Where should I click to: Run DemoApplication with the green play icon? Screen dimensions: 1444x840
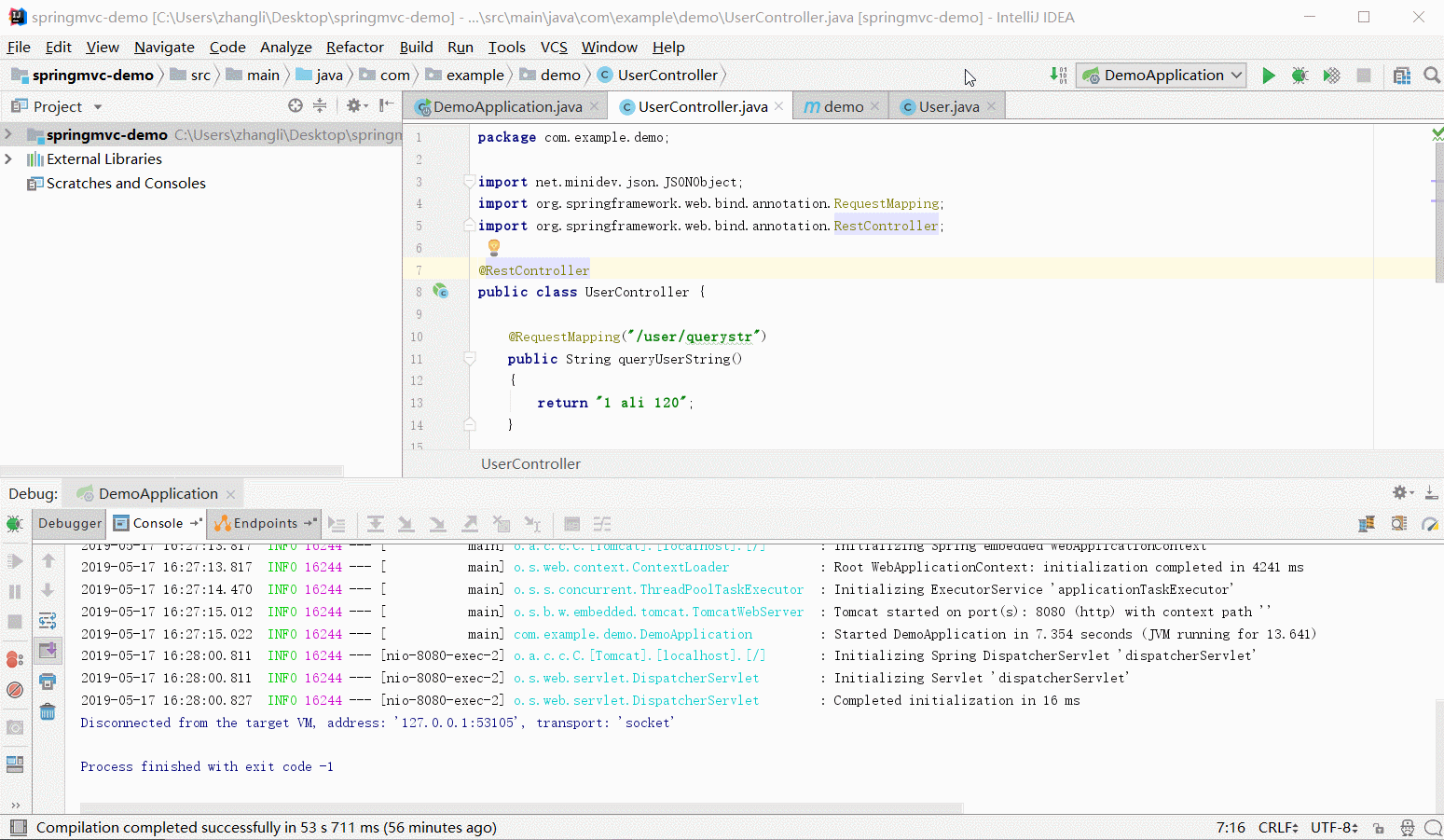(x=1268, y=76)
